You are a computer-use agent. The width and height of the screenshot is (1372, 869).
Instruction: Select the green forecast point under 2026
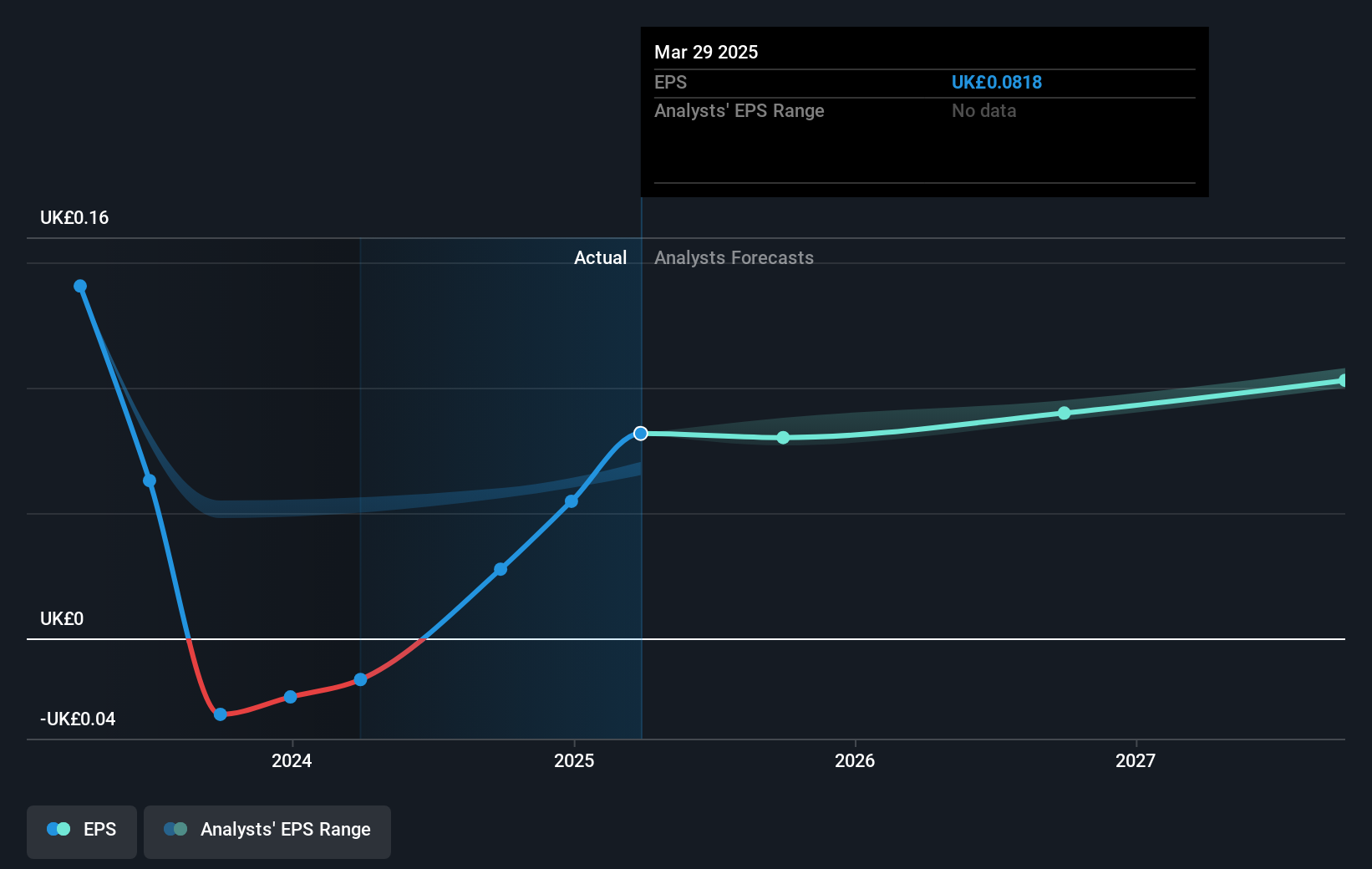tap(783, 437)
